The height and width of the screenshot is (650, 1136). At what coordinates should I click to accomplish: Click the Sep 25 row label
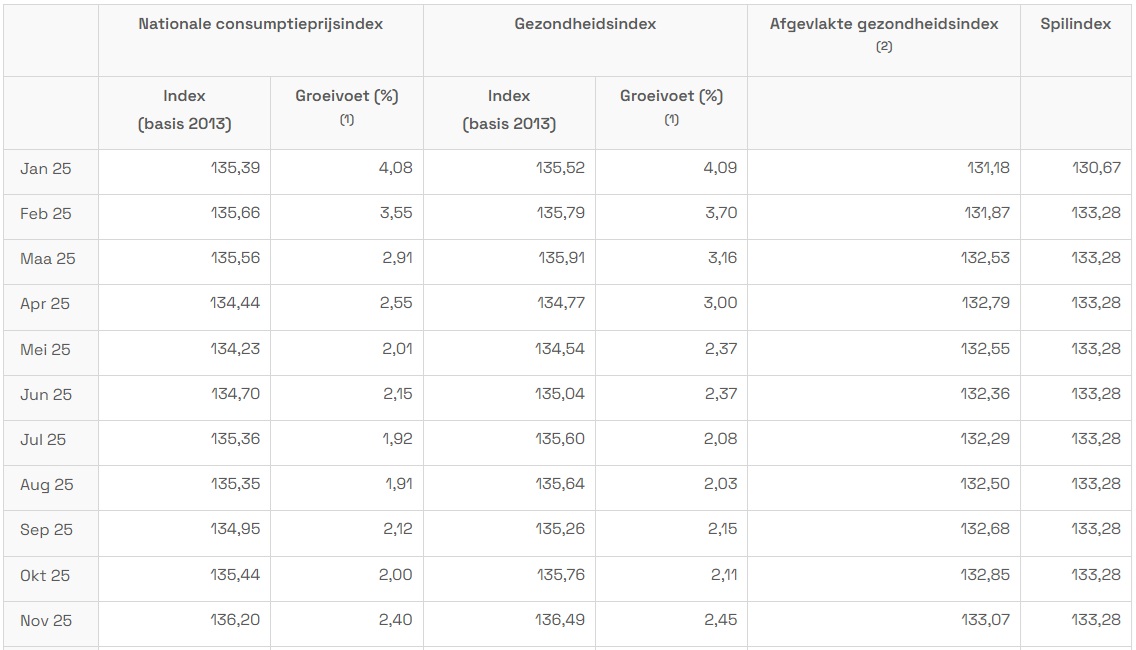coord(47,530)
